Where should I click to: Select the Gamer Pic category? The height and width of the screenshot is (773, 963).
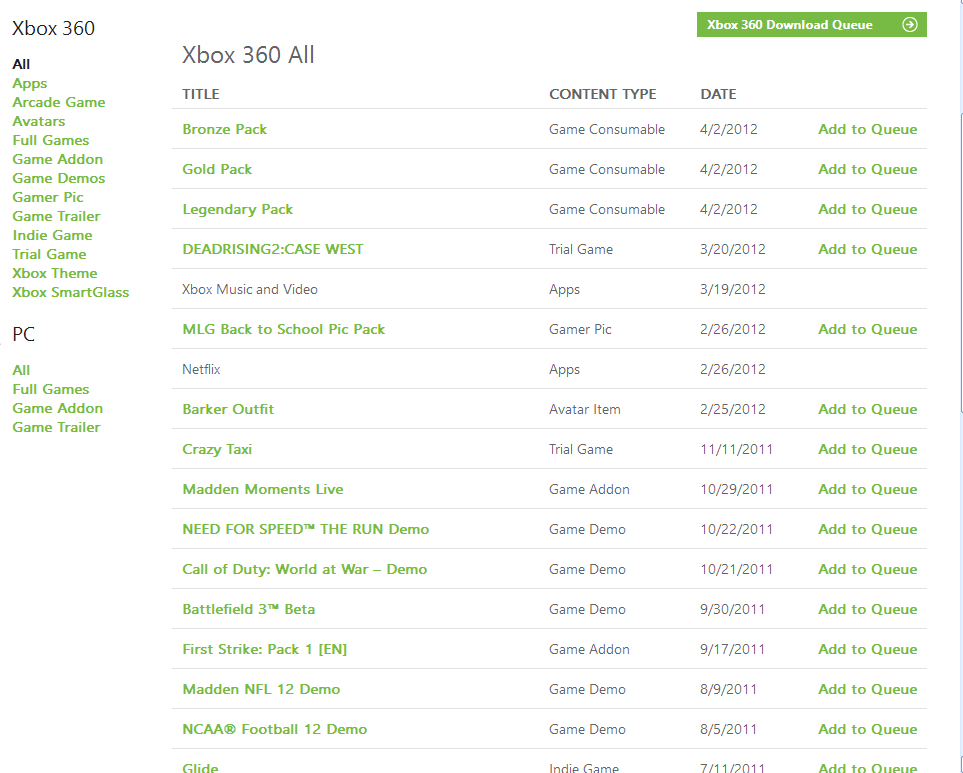[x=48, y=197]
